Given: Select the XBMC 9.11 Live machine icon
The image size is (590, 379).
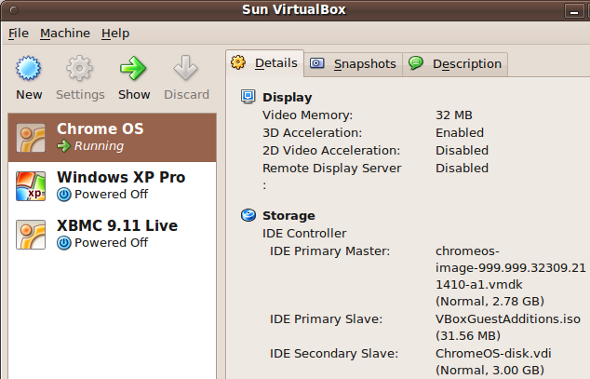Looking at the screenshot, I should 31,234.
